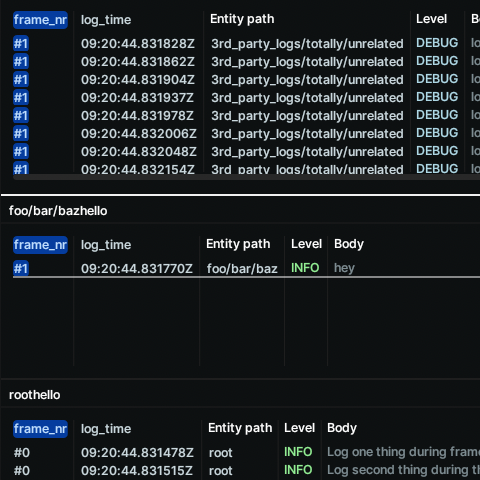Click INFO level in 09:20:44.831515Z row
Screen dimensions: 480x480
(298, 470)
